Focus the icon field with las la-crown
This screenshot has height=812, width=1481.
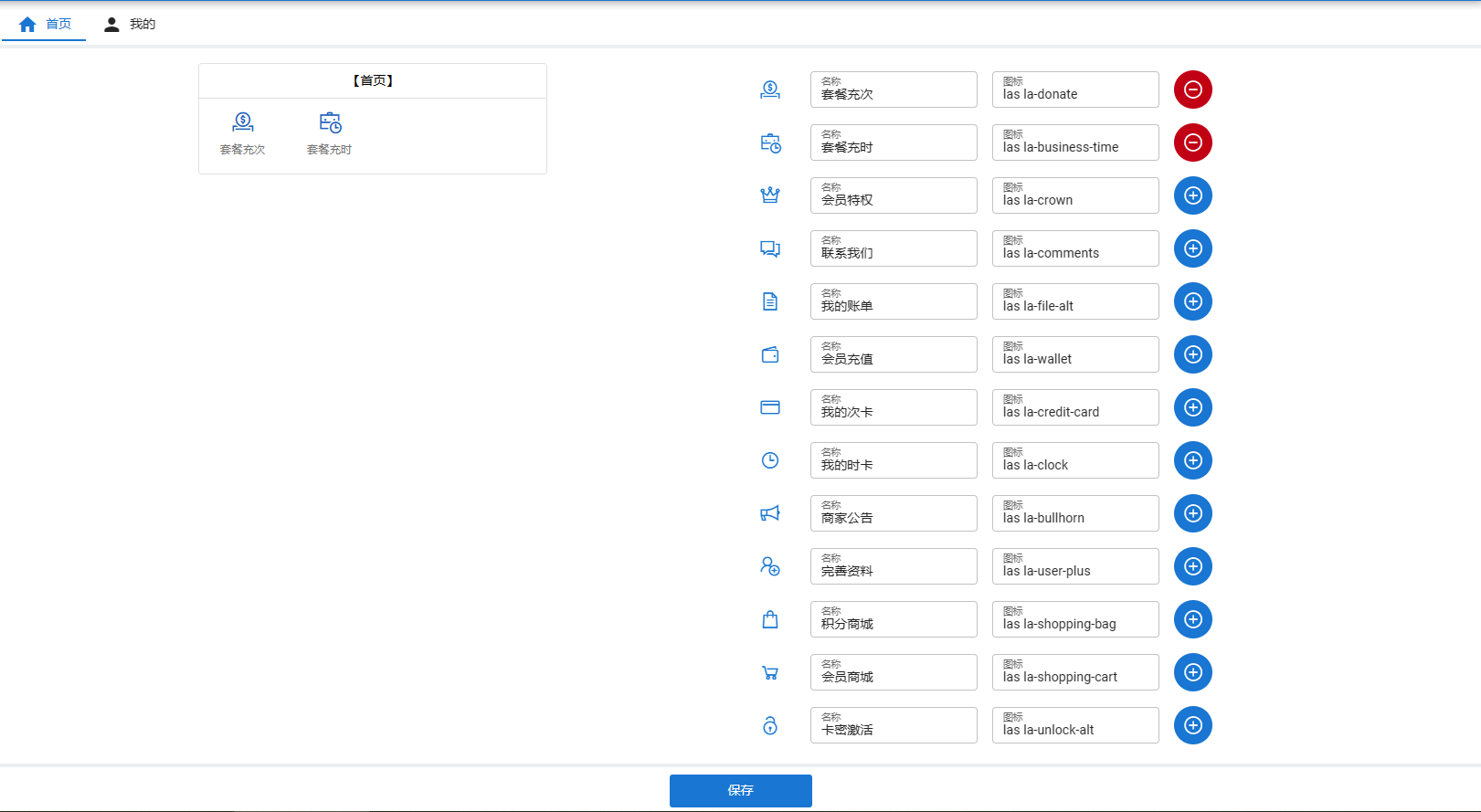[1075, 195]
